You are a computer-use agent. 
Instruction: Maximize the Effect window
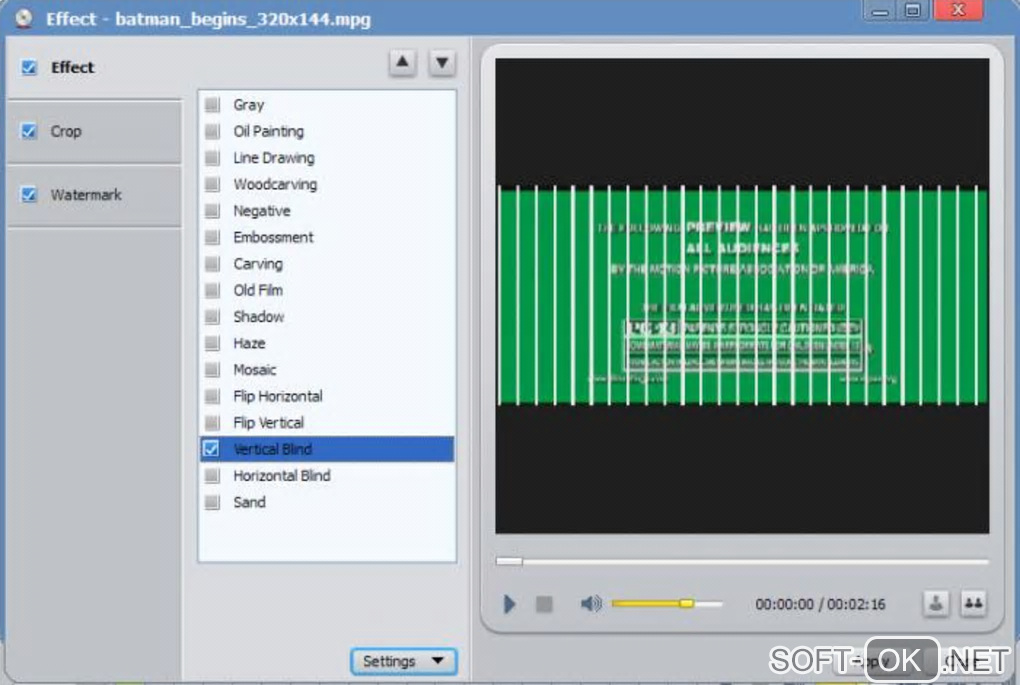point(913,10)
